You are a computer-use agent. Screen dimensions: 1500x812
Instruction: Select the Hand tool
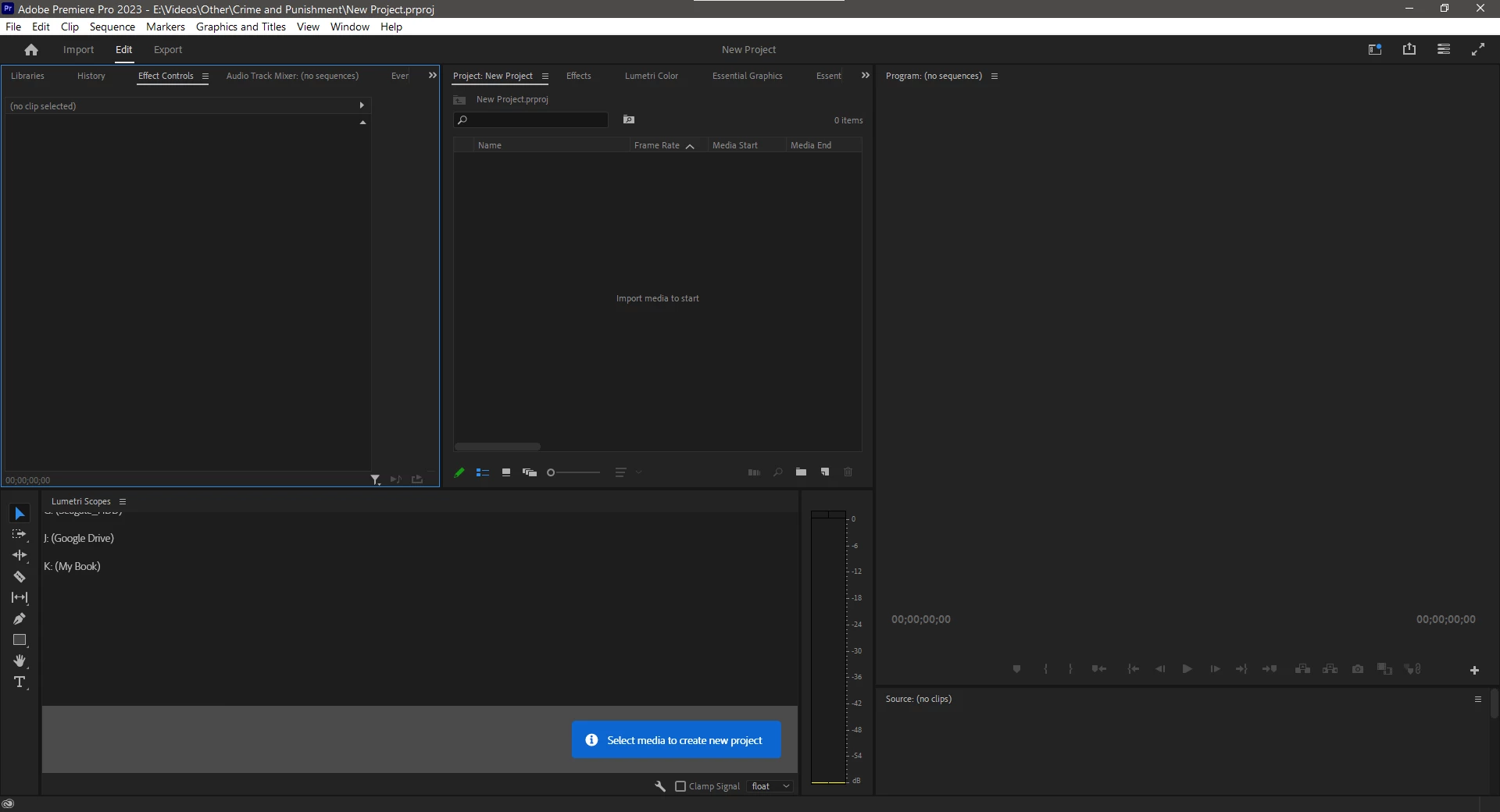tap(20, 661)
